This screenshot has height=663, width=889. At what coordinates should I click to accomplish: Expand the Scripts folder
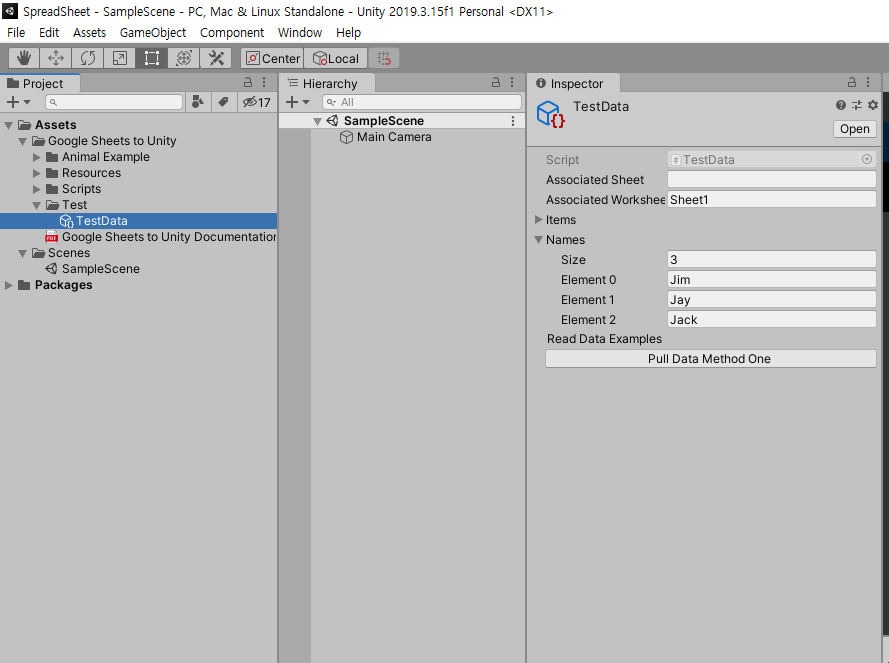click(37, 189)
